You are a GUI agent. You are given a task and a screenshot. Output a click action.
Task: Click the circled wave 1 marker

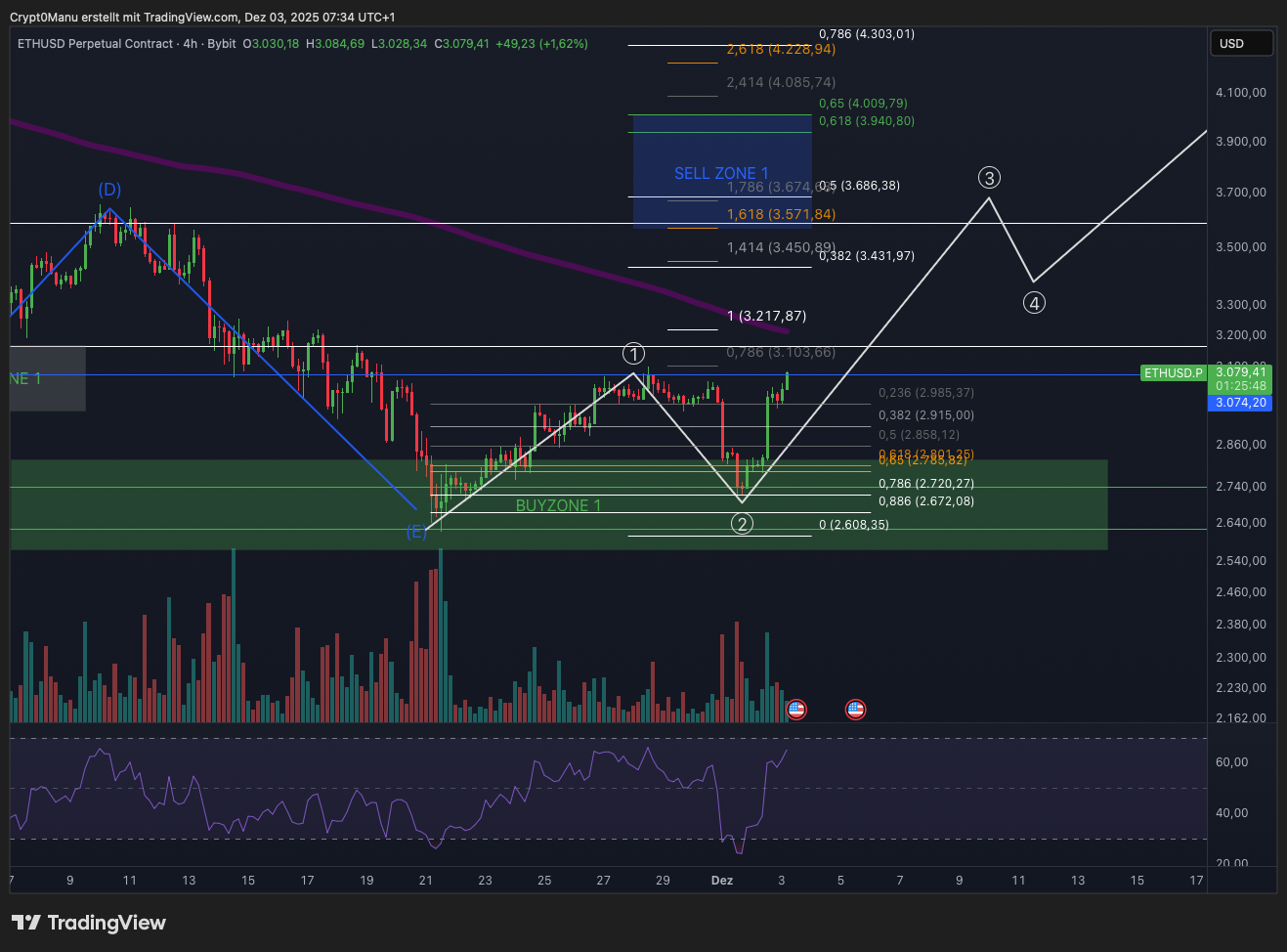click(634, 354)
